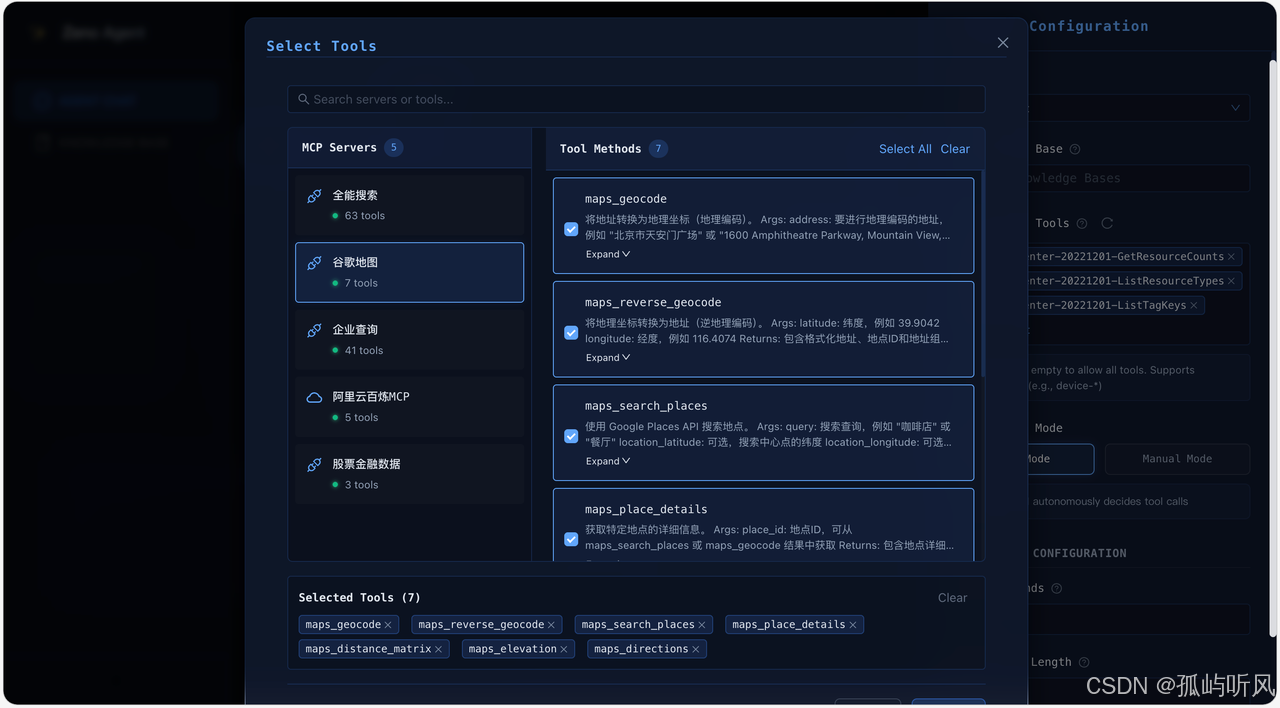Remove maps_search_places chip with x icon

click(702, 625)
